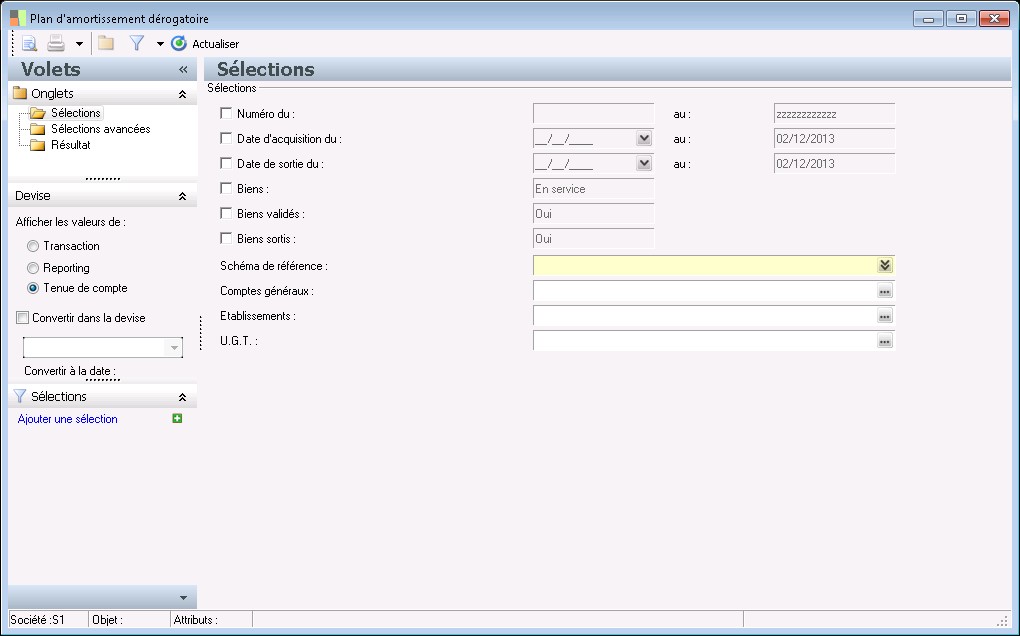This screenshot has height=636, width=1020.
Task: Click the Biens validés Oui field
Action: point(593,213)
